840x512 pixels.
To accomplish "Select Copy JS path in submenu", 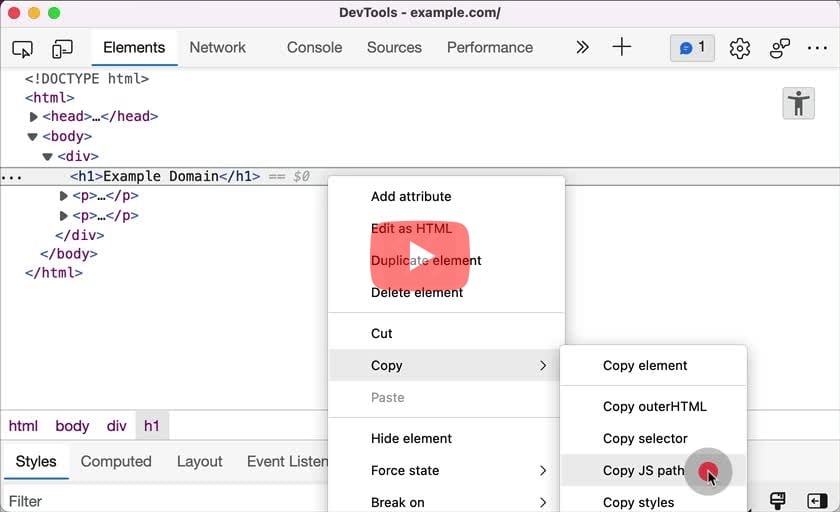I will (653, 471).
